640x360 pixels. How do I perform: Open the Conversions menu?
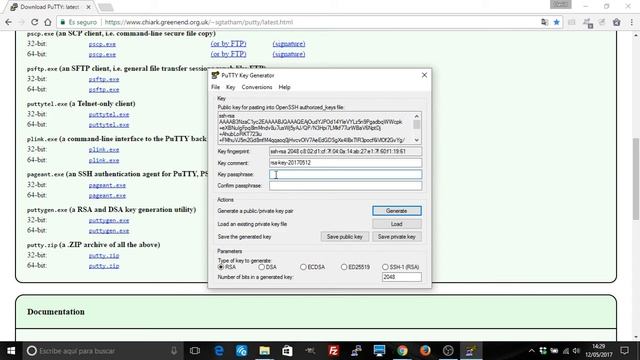(x=257, y=87)
